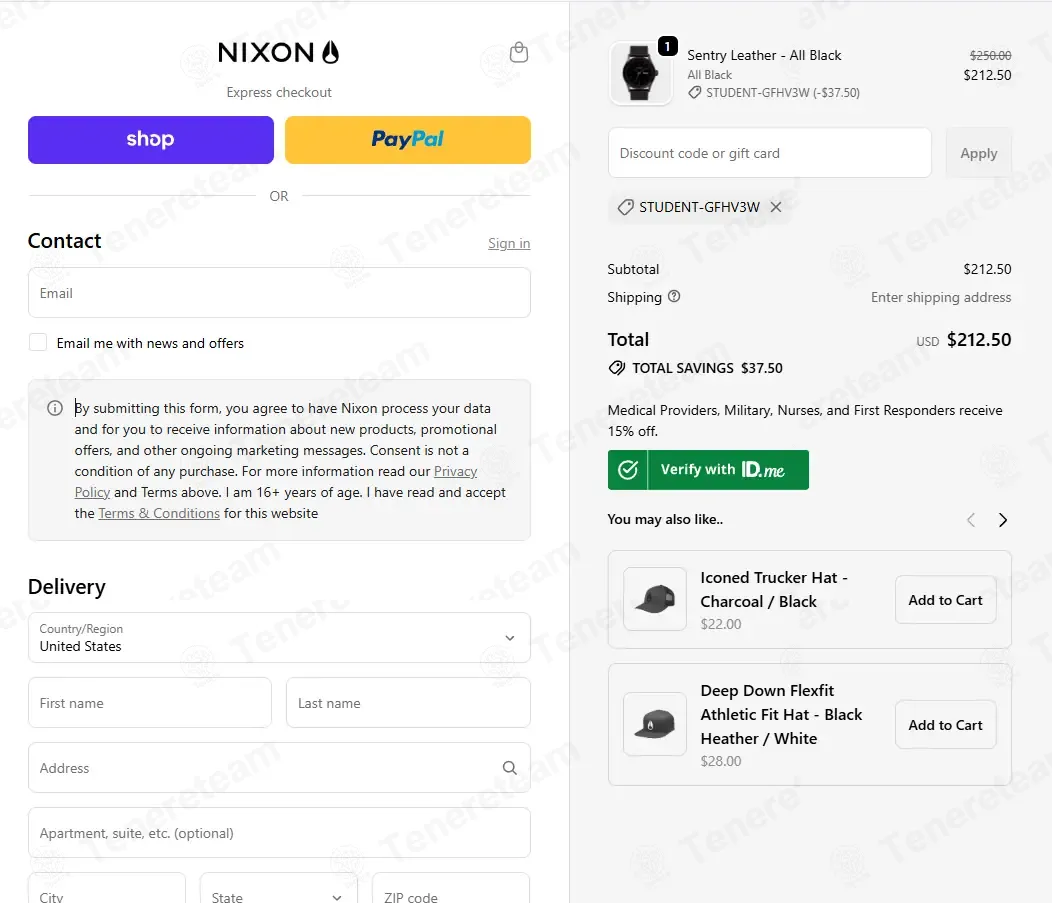
Task: Open the Terms & Conditions link
Action: point(159,513)
